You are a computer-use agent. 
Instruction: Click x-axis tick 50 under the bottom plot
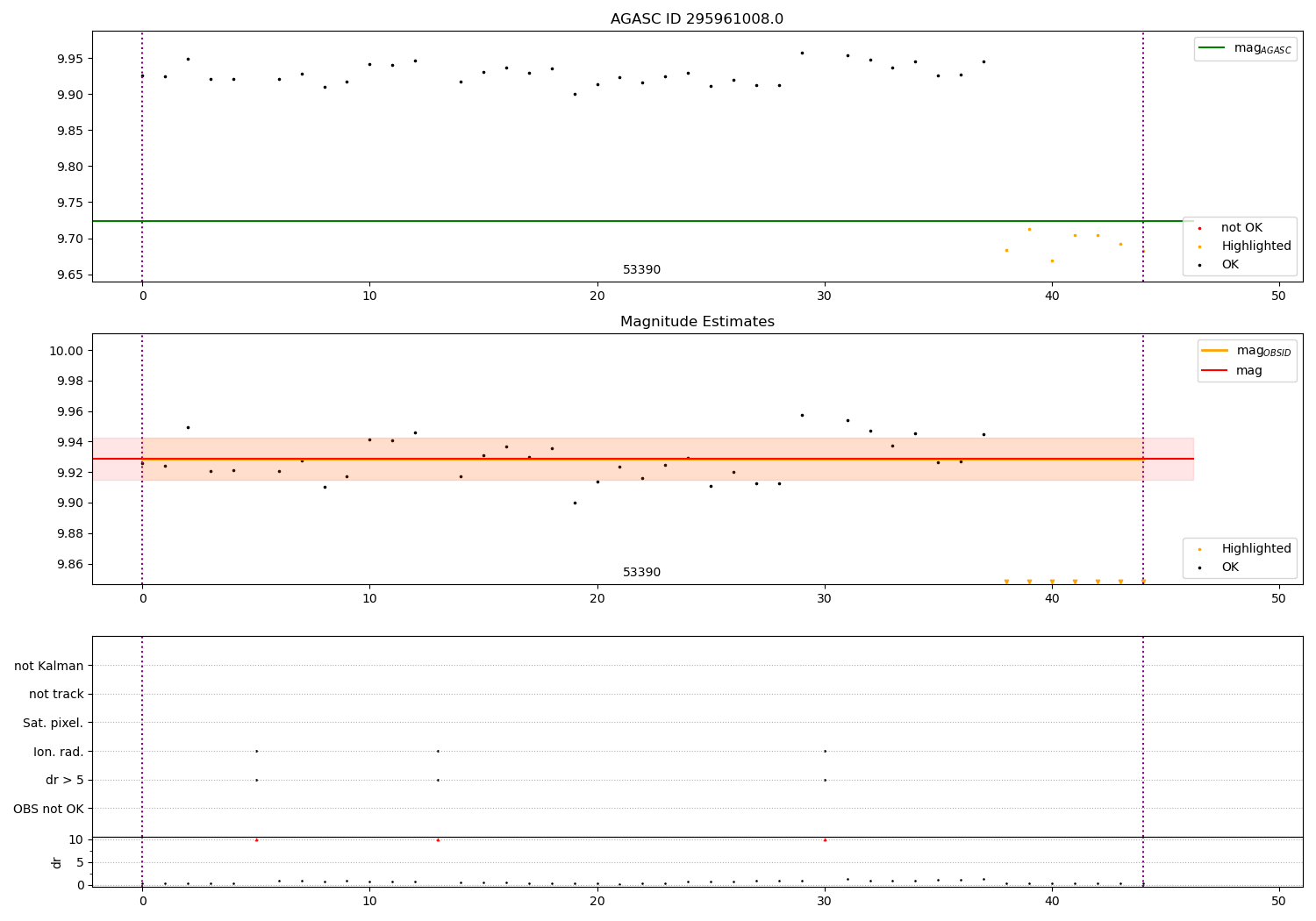[1278, 901]
